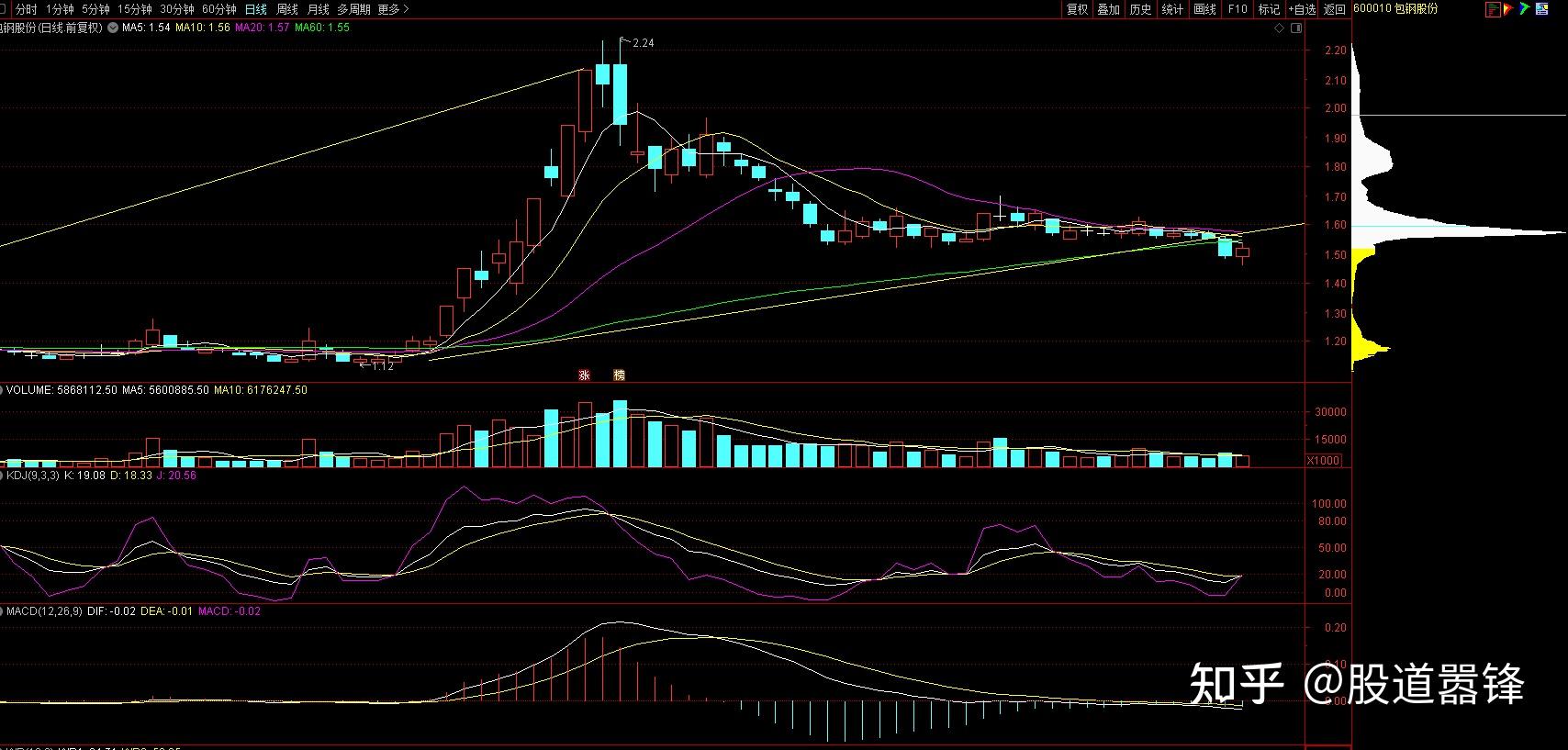Click the 标记 mark button
Screen dimensions: 1568x750
pyautogui.click(x=1269, y=9)
